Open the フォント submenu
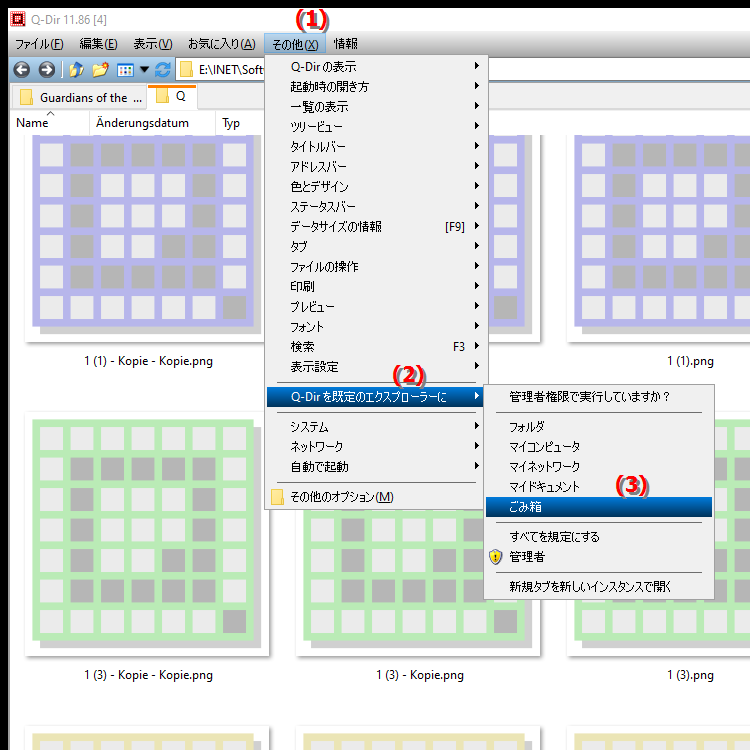Image resolution: width=750 pixels, height=750 pixels. coord(377,327)
